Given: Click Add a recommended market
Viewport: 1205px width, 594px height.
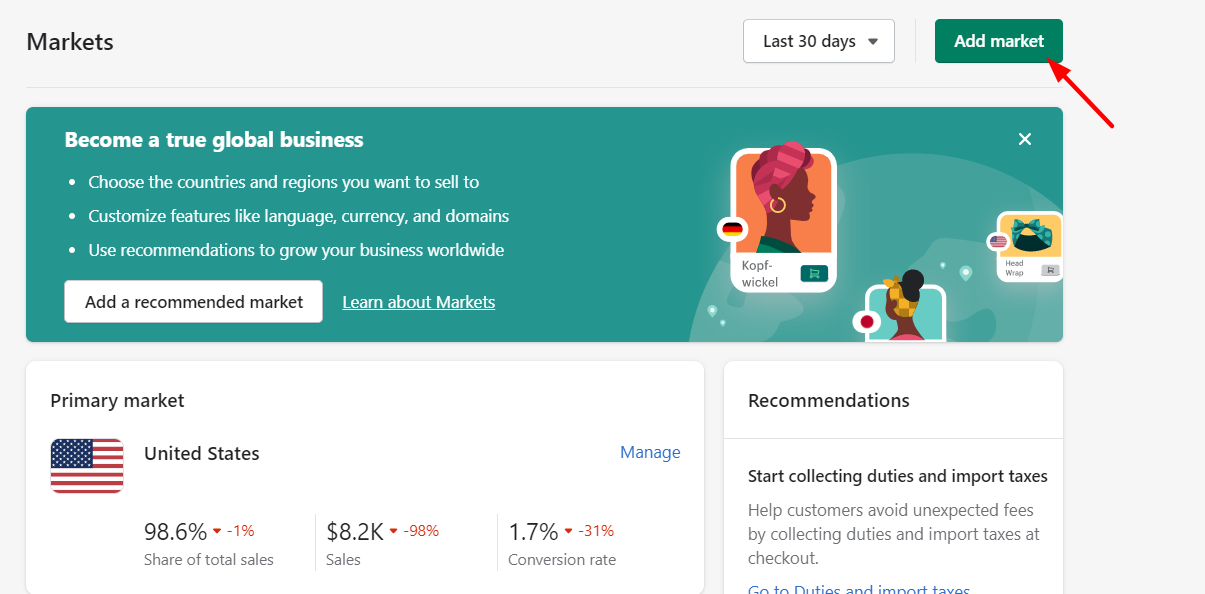Looking at the screenshot, I should [x=193, y=301].
